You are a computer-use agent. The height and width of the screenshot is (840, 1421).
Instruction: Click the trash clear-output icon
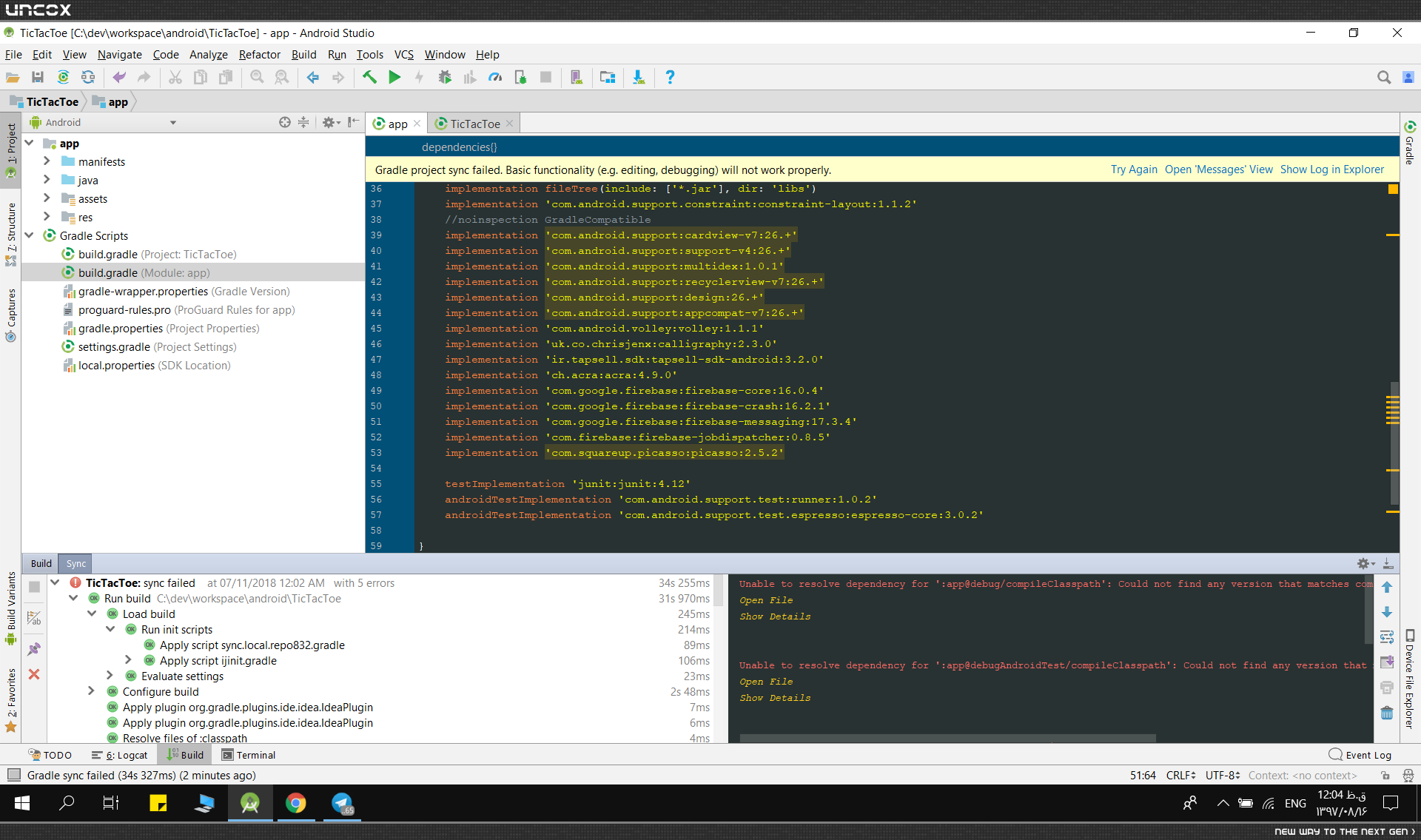[x=1387, y=713]
